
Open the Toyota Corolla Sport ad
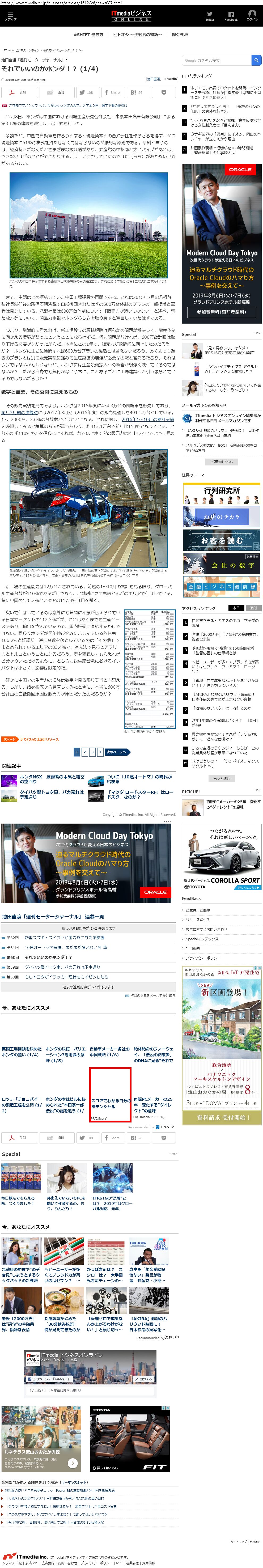coord(222,857)
